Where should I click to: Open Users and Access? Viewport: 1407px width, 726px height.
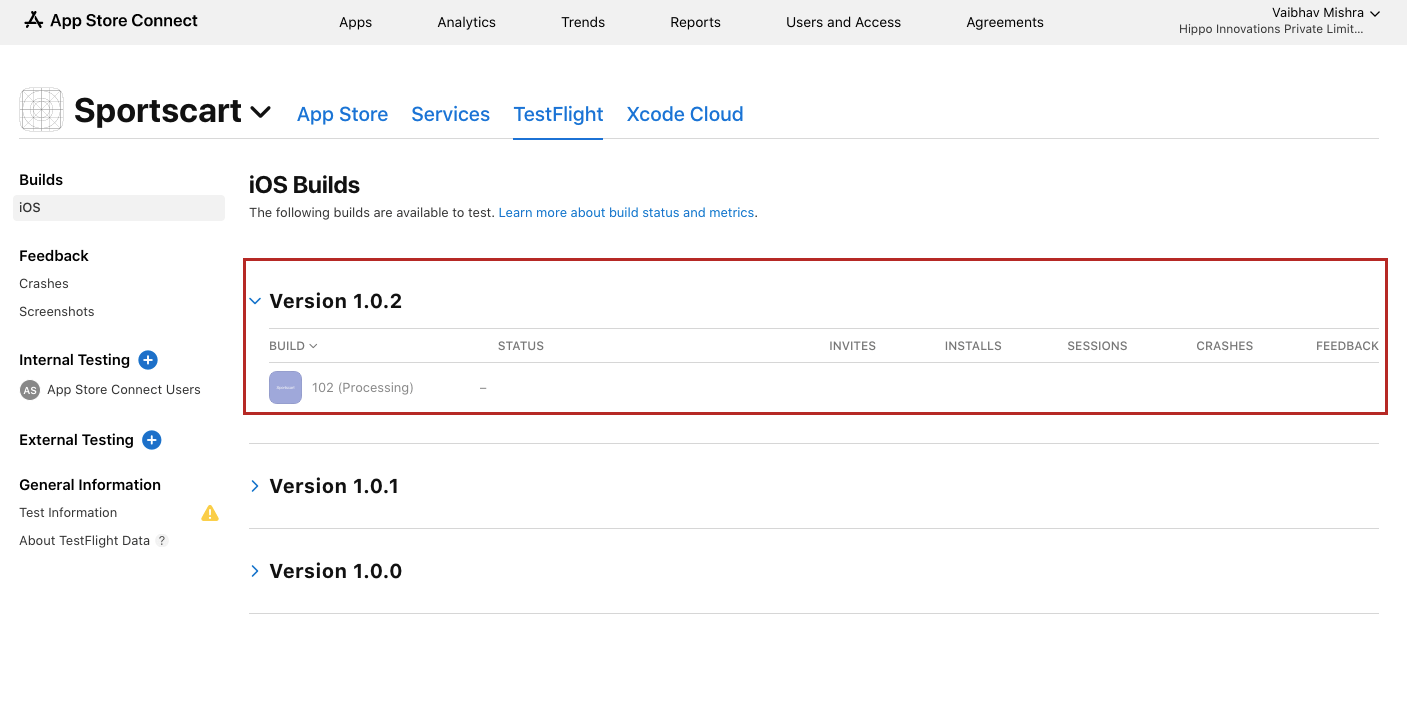point(844,22)
